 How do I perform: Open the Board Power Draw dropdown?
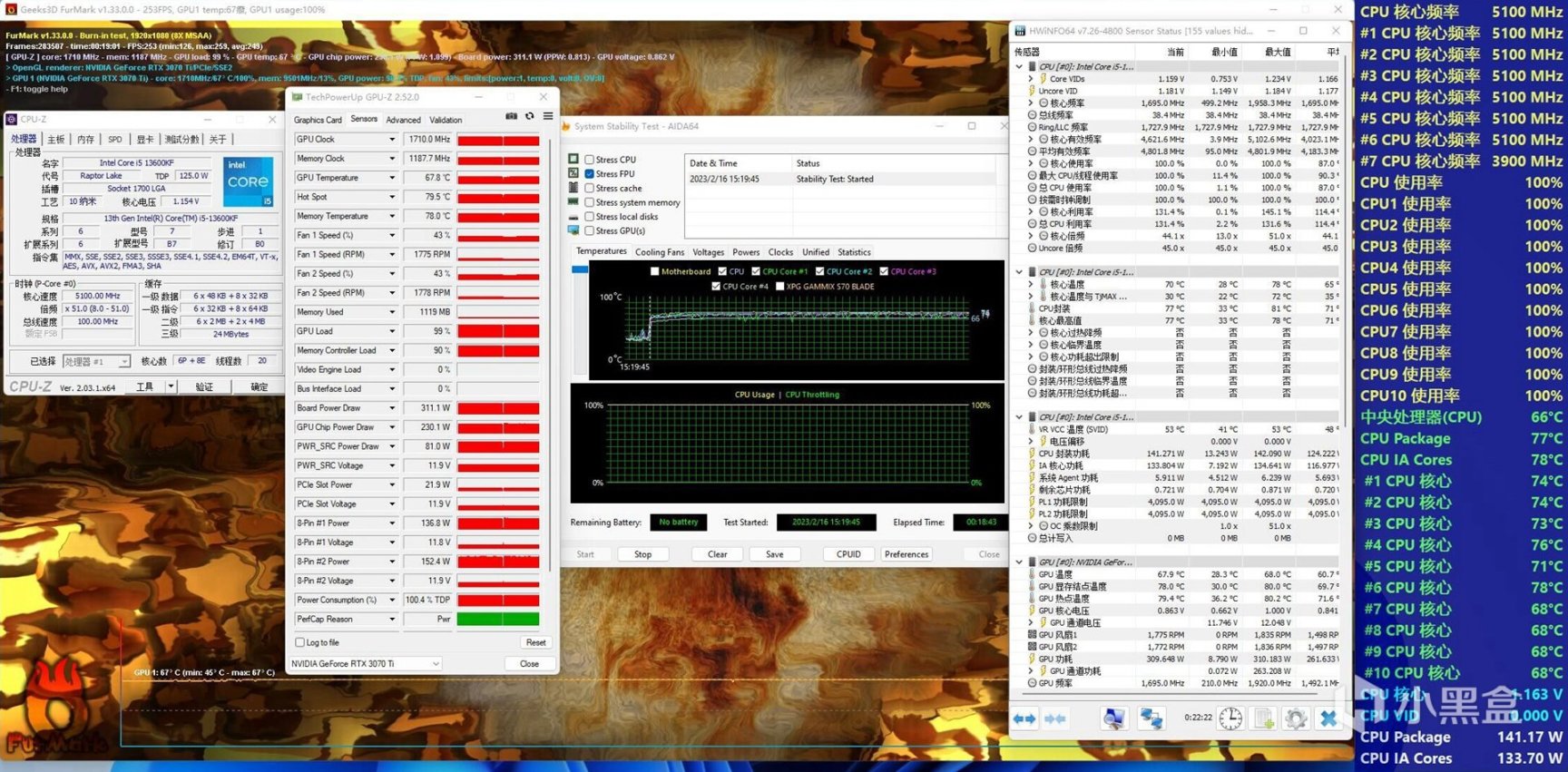click(392, 408)
